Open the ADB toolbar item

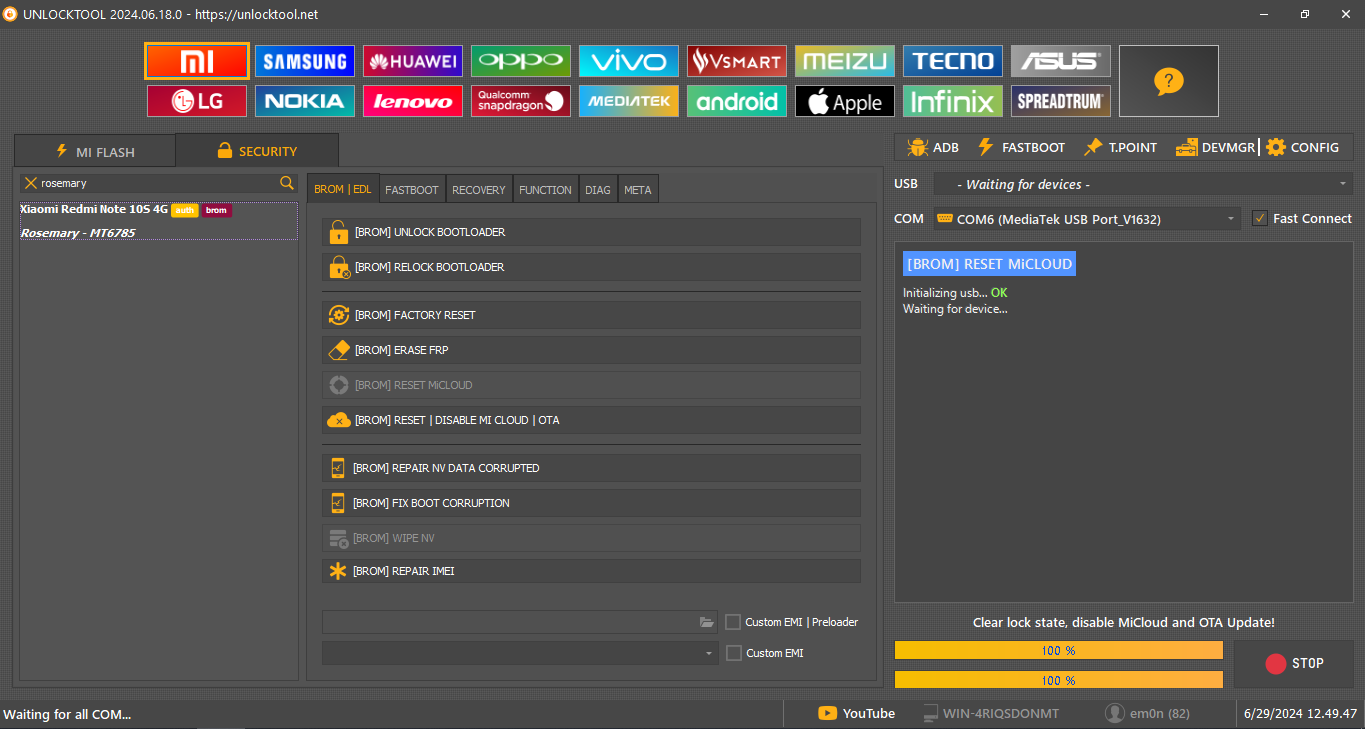[x=933, y=147]
